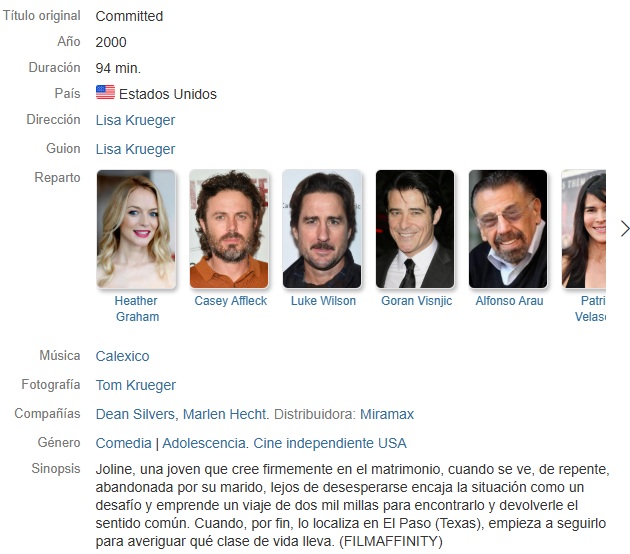
Task: Open Goran Visnjic's cast photo
Action: coord(415,229)
